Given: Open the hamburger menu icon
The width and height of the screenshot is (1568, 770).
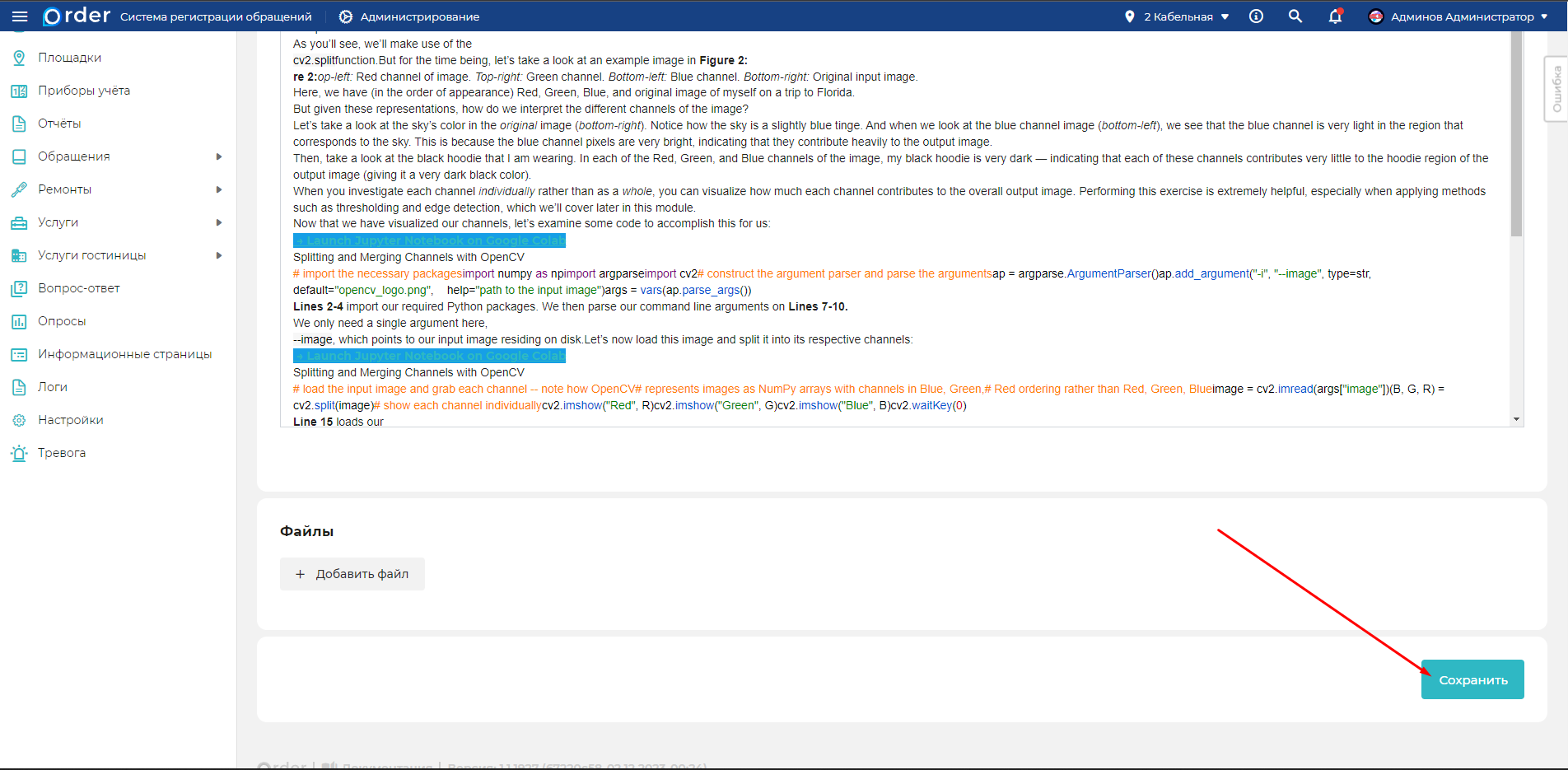Looking at the screenshot, I should point(20,16).
